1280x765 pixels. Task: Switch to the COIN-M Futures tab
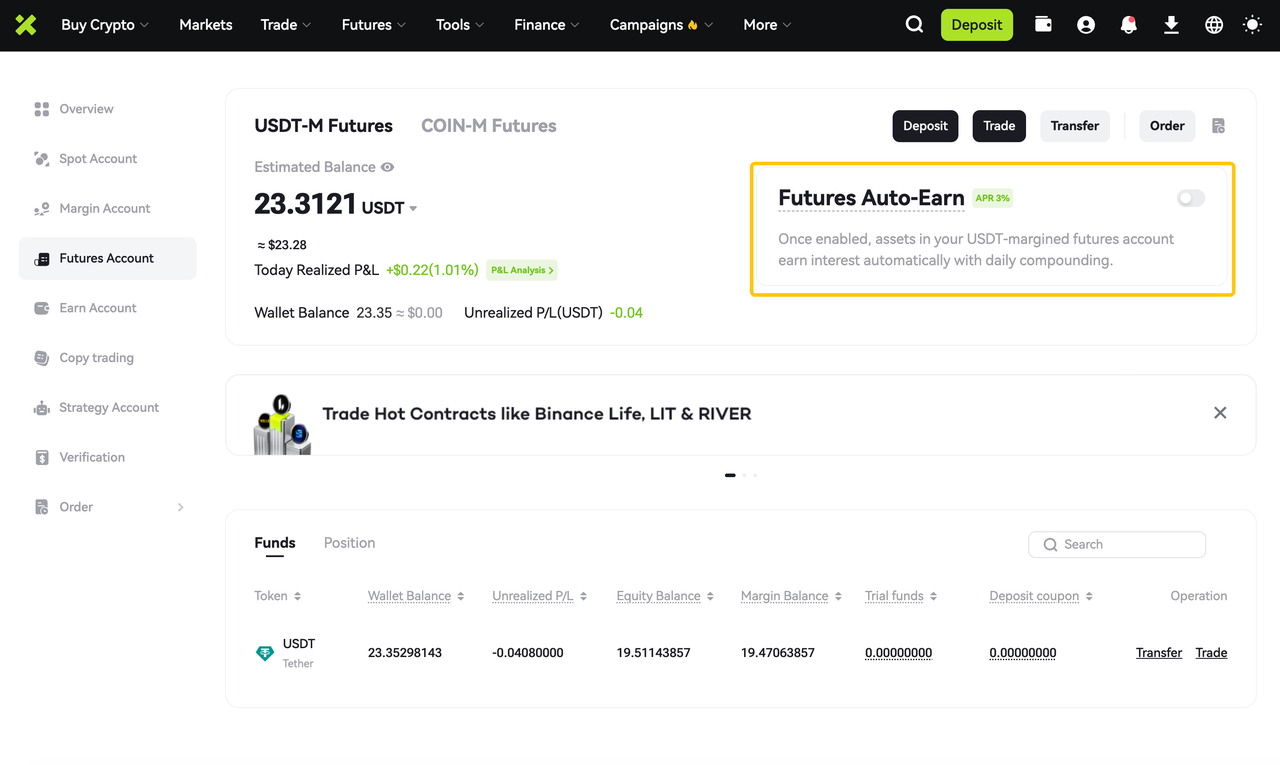click(x=488, y=126)
